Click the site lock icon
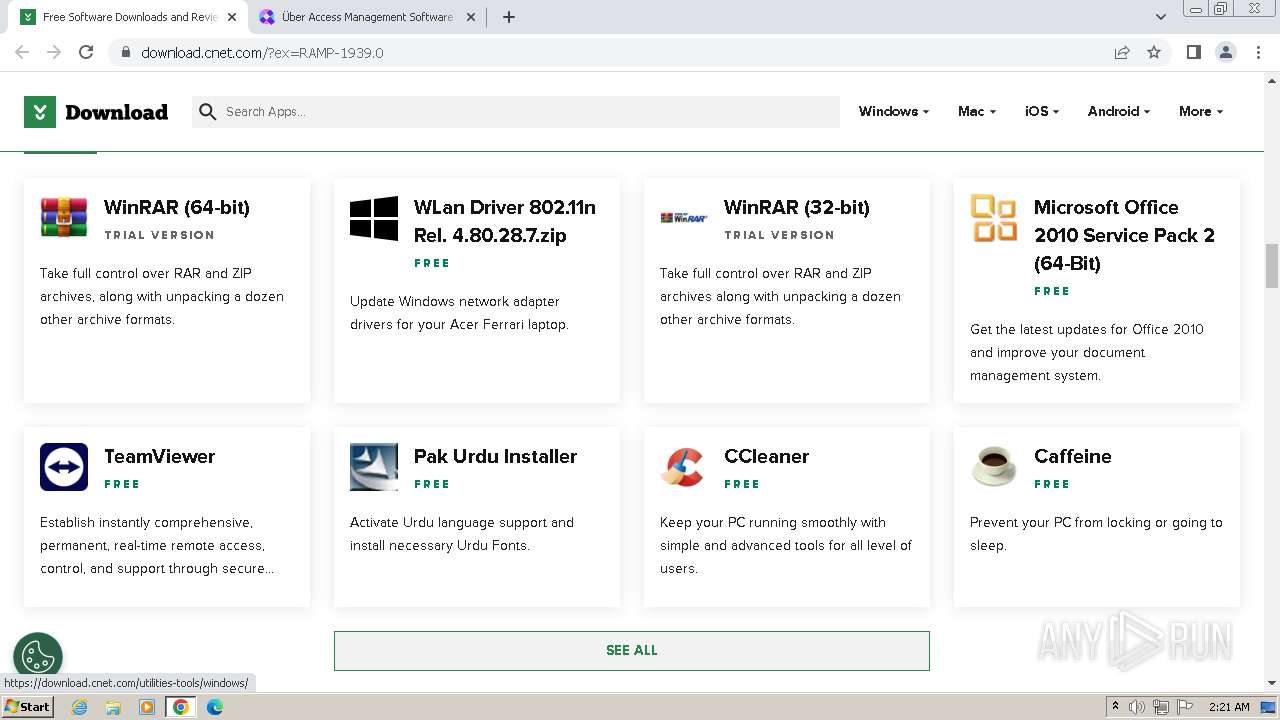 [125, 52]
